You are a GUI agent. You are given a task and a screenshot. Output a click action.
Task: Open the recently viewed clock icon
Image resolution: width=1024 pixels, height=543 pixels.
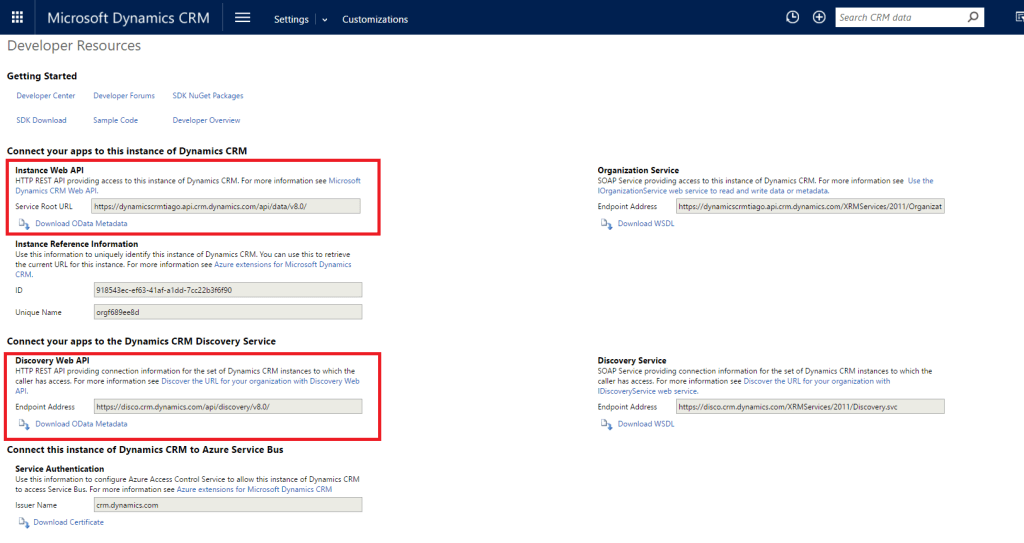(x=793, y=17)
